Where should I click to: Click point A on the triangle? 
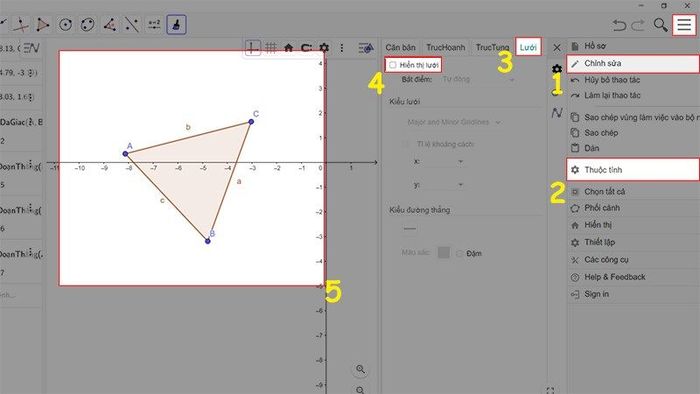tap(125, 154)
